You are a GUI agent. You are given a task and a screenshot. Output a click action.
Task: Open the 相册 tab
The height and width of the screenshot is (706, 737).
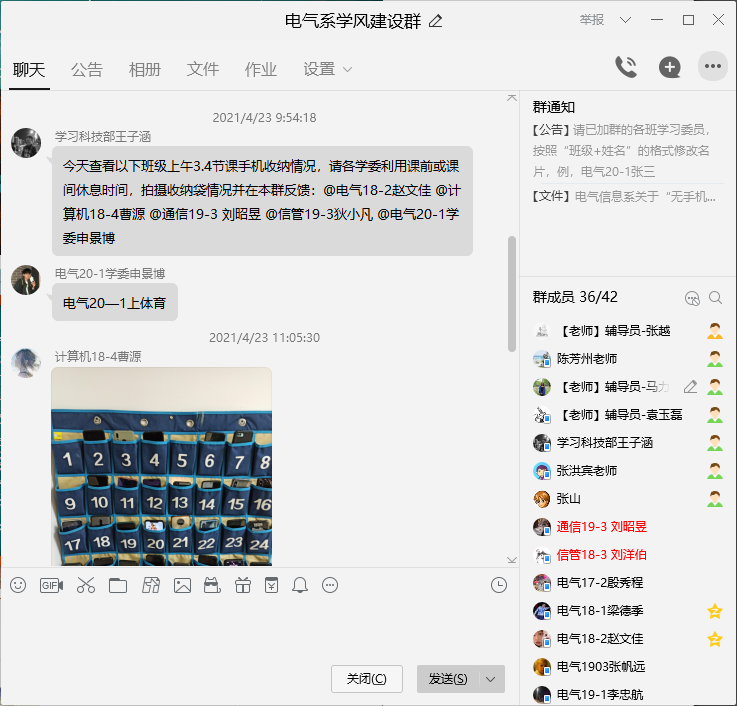145,70
